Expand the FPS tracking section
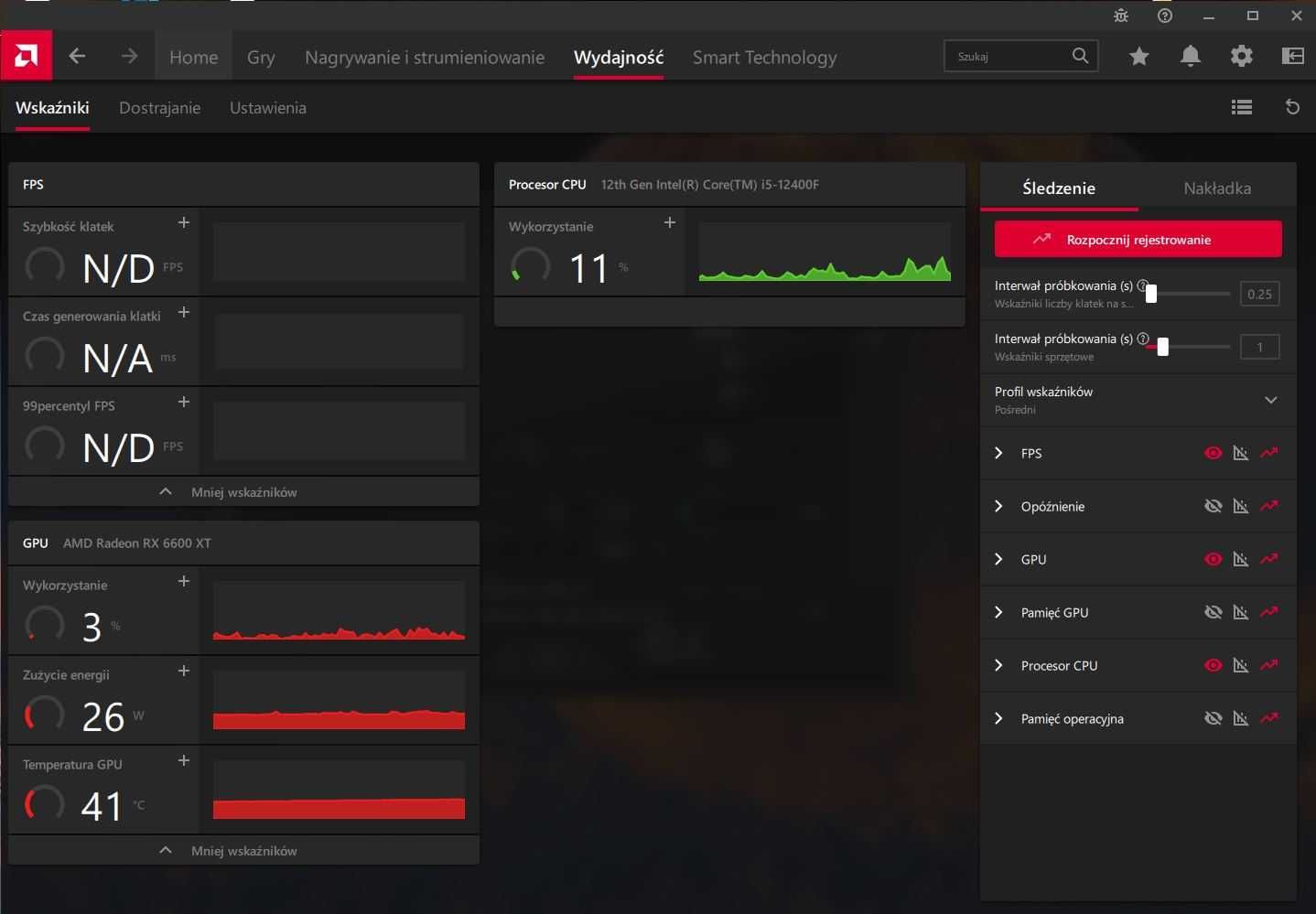Viewport: 1316px width, 914px height. pos(998,453)
